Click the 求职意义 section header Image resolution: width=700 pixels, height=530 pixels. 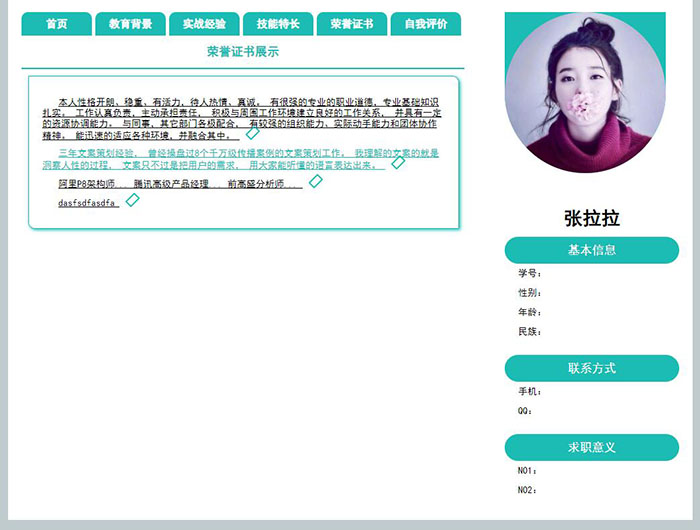(x=591, y=447)
